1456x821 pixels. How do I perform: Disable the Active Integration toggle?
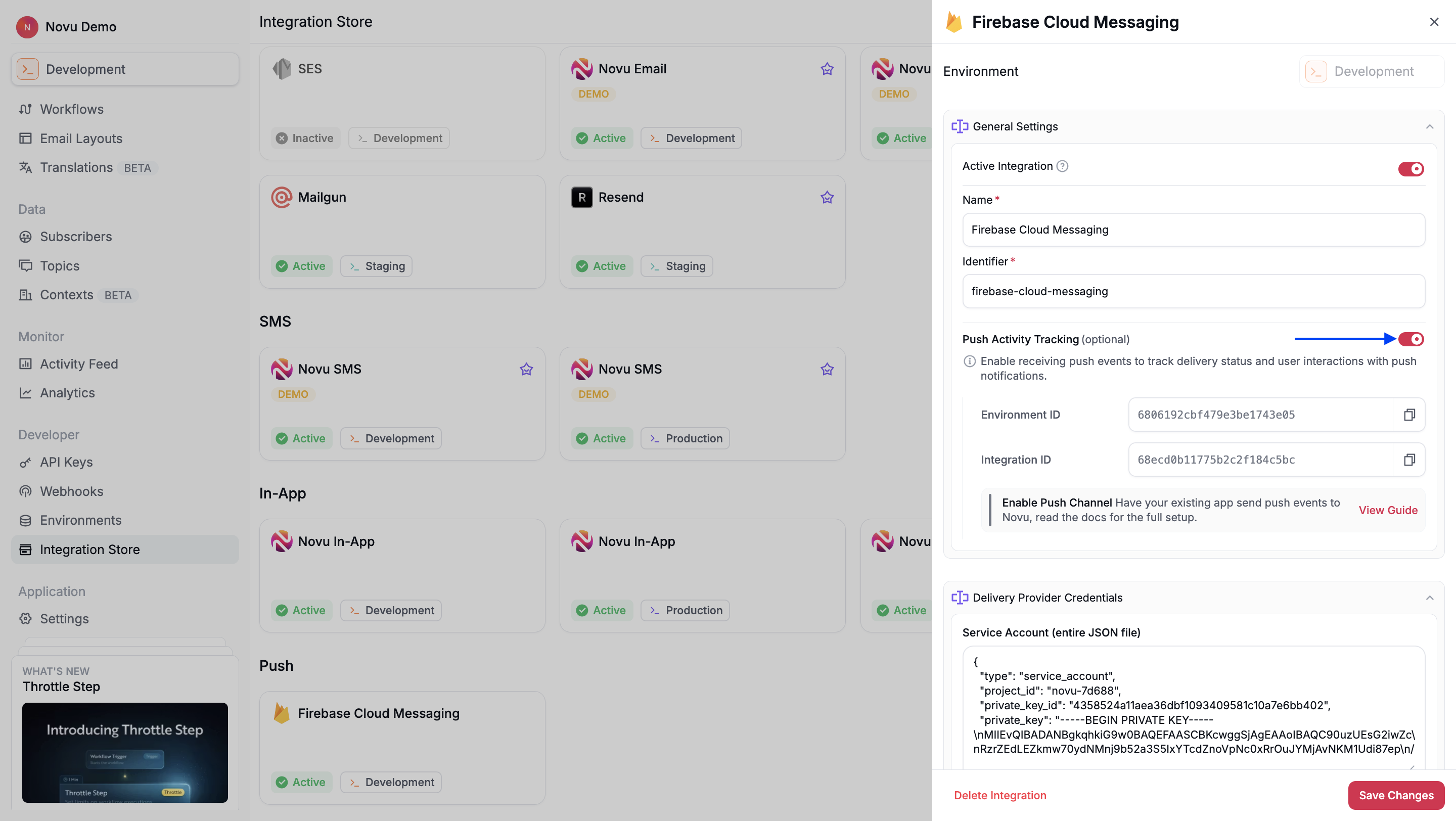click(1410, 168)
